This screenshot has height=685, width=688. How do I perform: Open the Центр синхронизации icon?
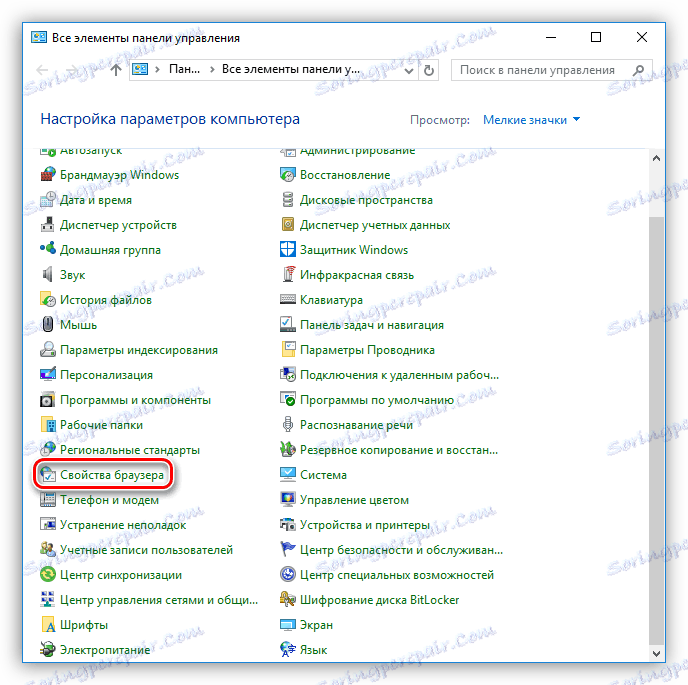point(48,574)
